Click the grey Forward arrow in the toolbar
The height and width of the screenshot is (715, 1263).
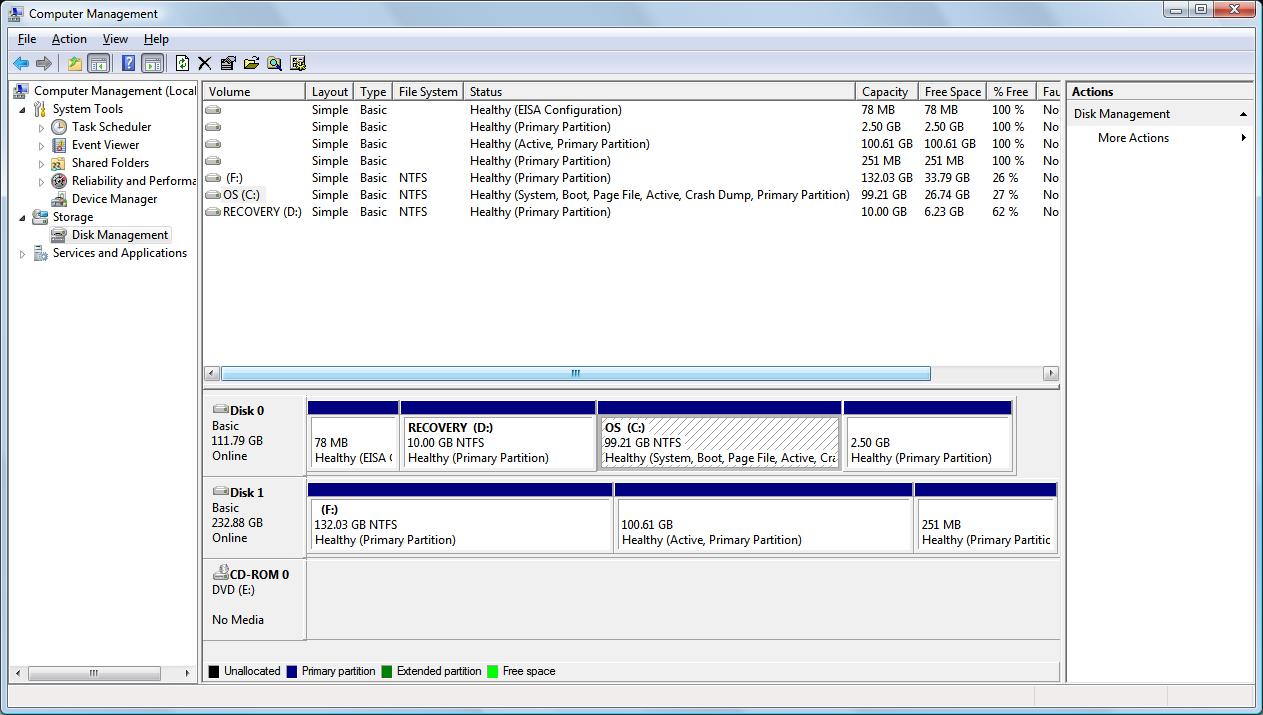44,63
